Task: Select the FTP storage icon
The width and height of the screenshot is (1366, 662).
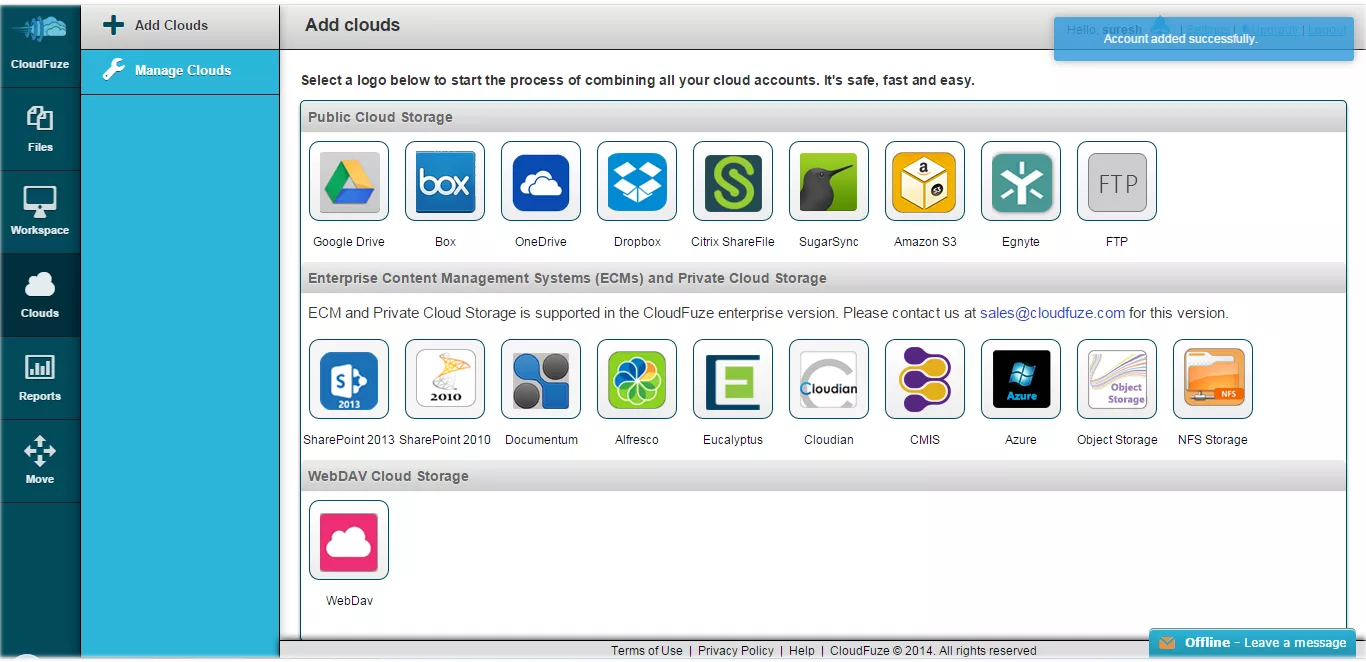Action: [1117, 181]
